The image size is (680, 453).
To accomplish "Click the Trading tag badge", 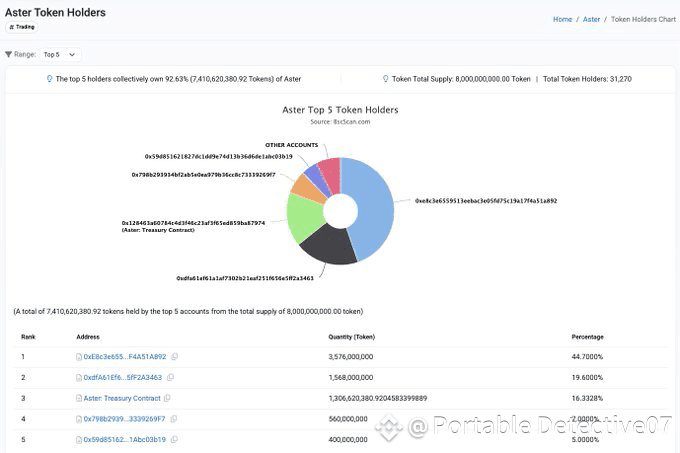I will [x=21, y=27].
